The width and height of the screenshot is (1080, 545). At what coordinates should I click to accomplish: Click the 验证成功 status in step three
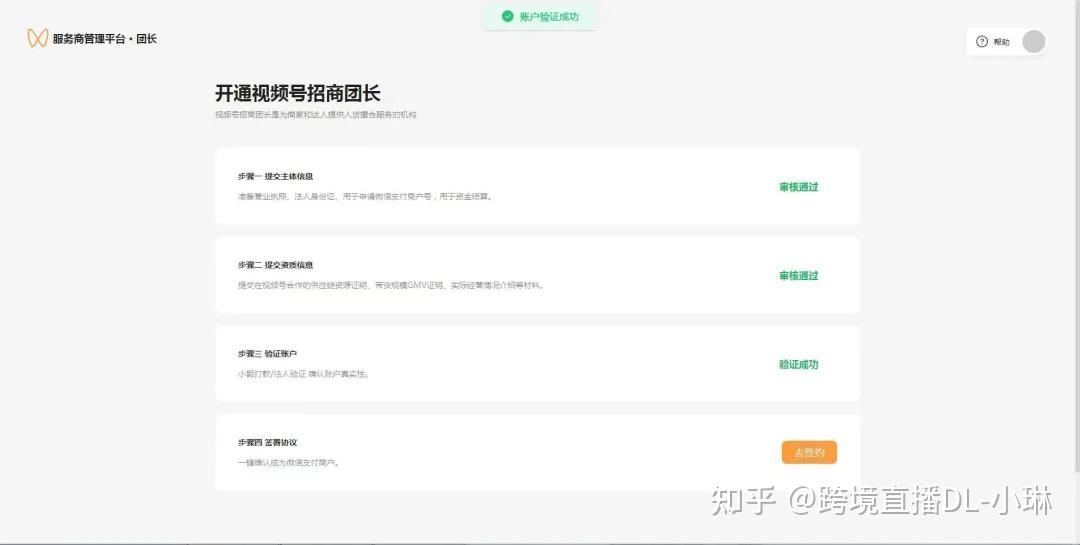pyautogui.click(x=799, y=364)
